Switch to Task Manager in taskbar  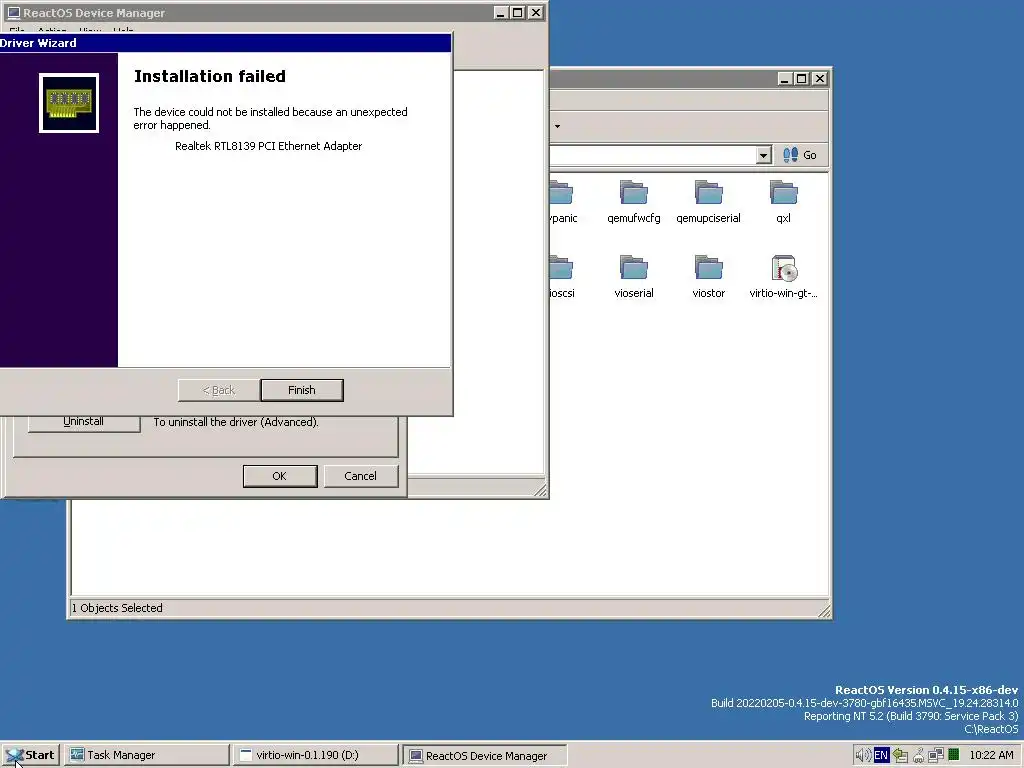(x=147, y=755)
